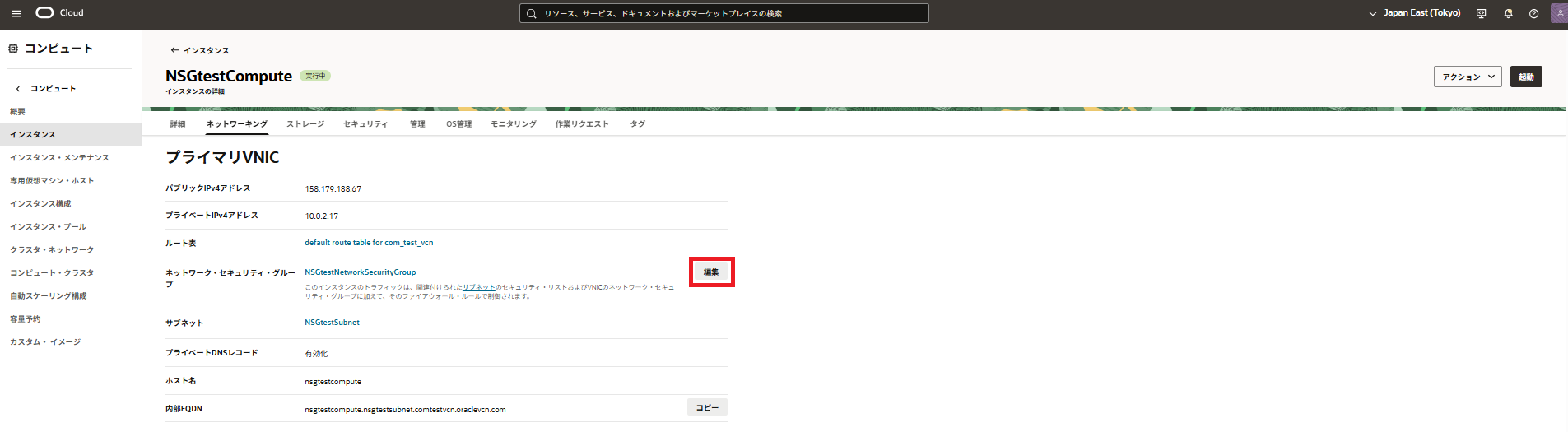Open 概要 in the sidebar
This screenshot has width=1568, height=432.
(x=17, y=111)
